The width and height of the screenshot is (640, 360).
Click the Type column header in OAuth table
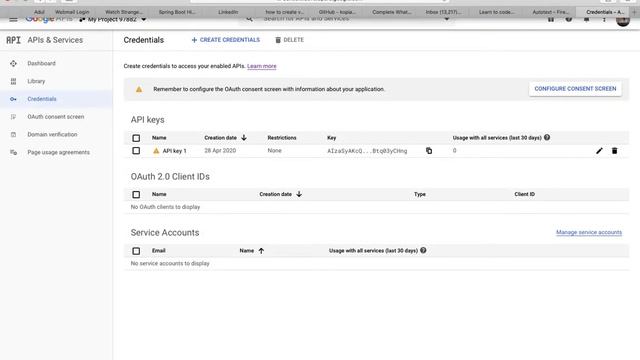click(420, 194)
